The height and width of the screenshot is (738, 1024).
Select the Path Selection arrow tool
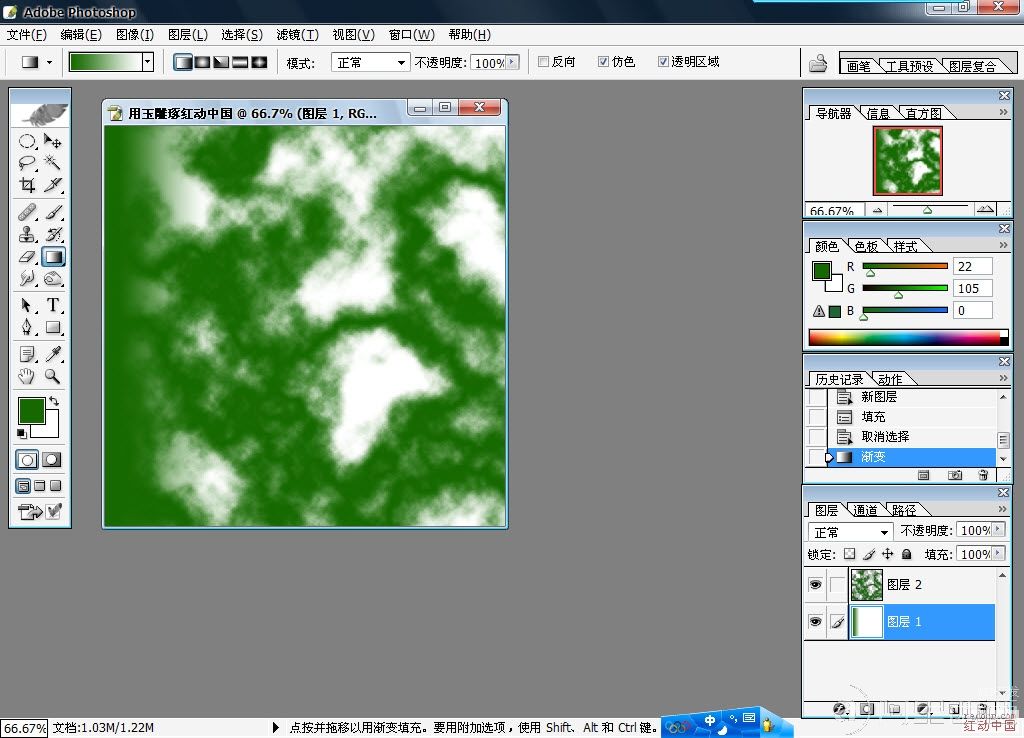click(27, 305)
